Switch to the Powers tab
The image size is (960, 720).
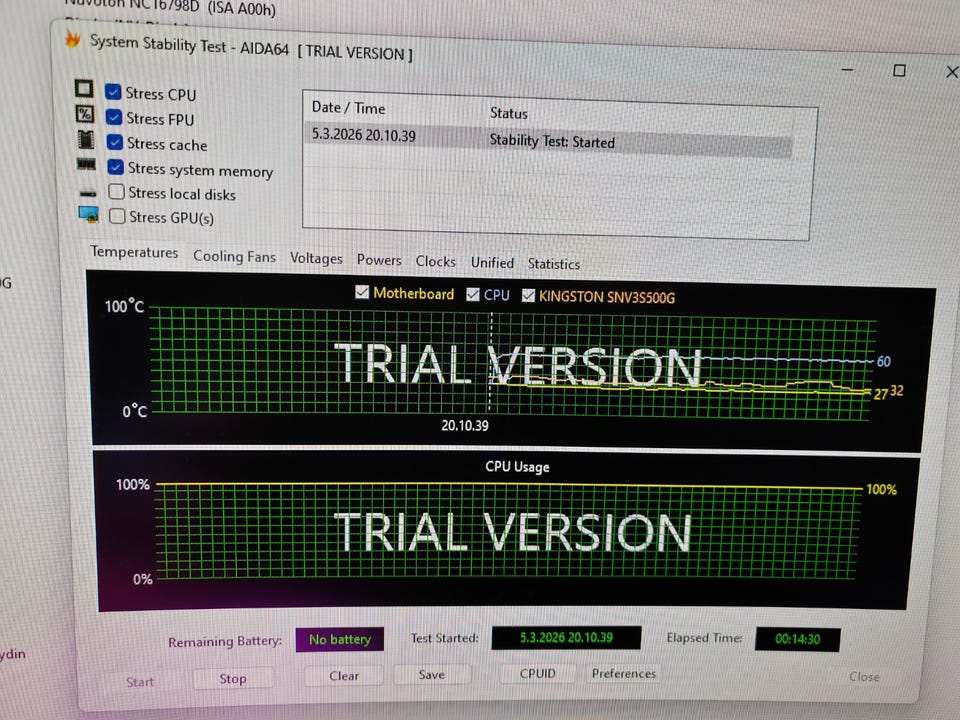(379, 260)
